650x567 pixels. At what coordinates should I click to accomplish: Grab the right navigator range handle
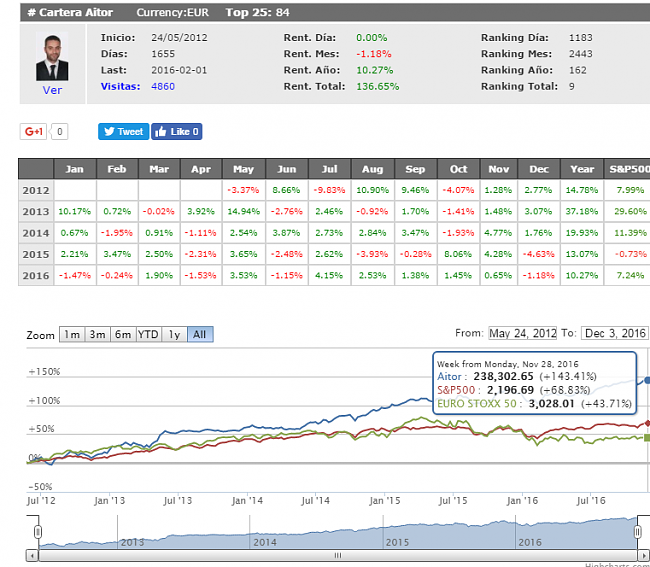(638, 532)
